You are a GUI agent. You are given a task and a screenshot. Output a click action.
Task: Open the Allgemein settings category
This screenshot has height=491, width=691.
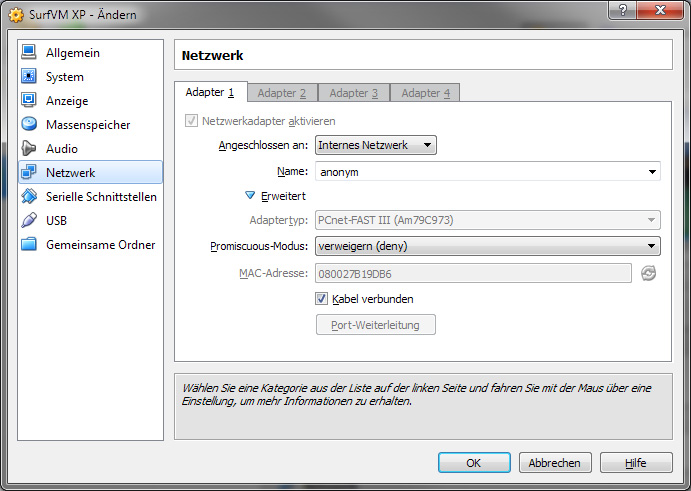[x=73, y=53]
